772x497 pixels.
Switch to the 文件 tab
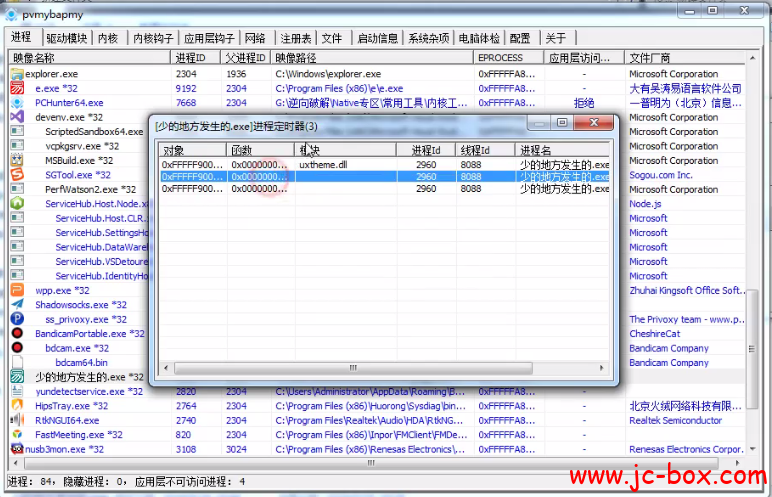click(332, 38)
